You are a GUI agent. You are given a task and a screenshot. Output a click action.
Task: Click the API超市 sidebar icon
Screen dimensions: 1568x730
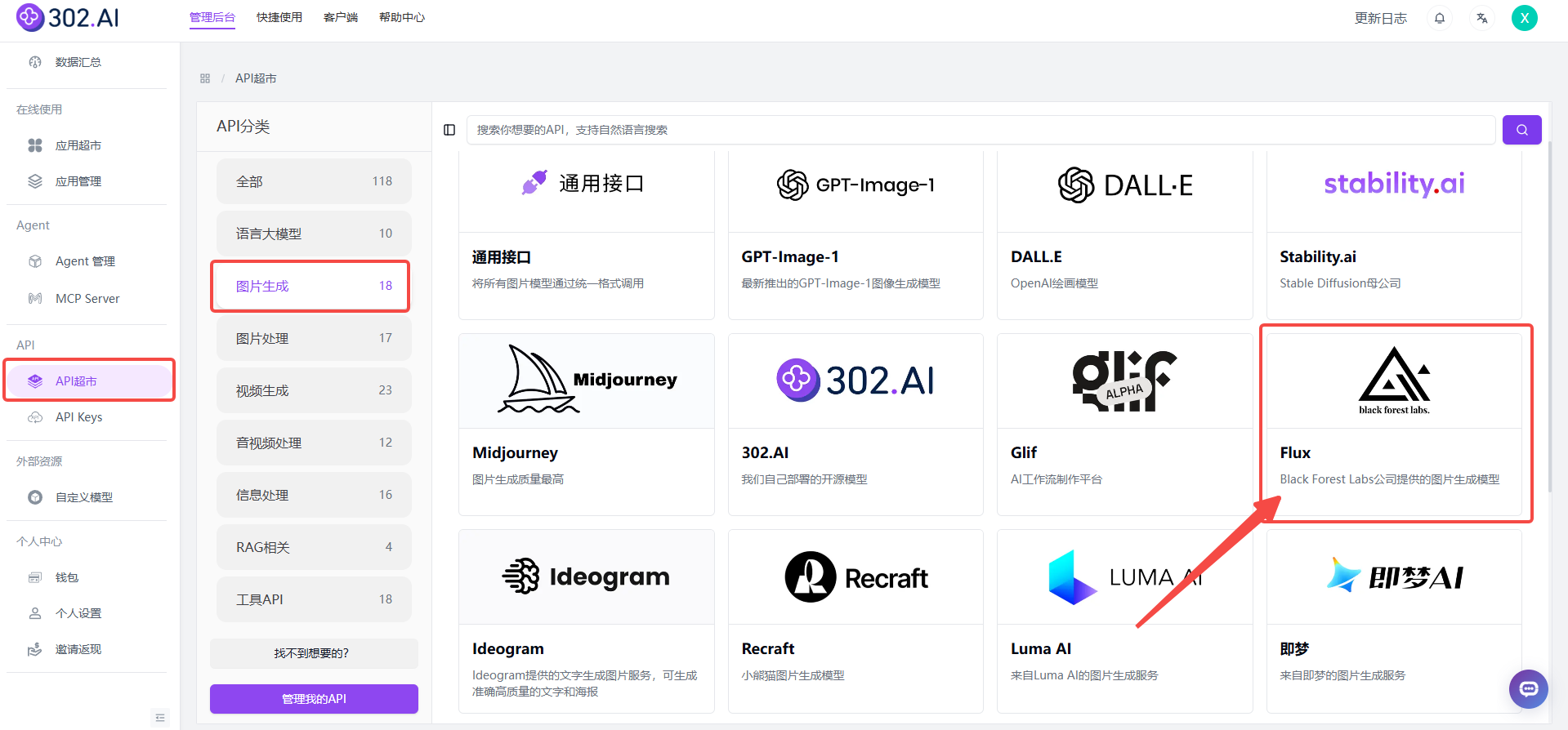click(35, 381)
